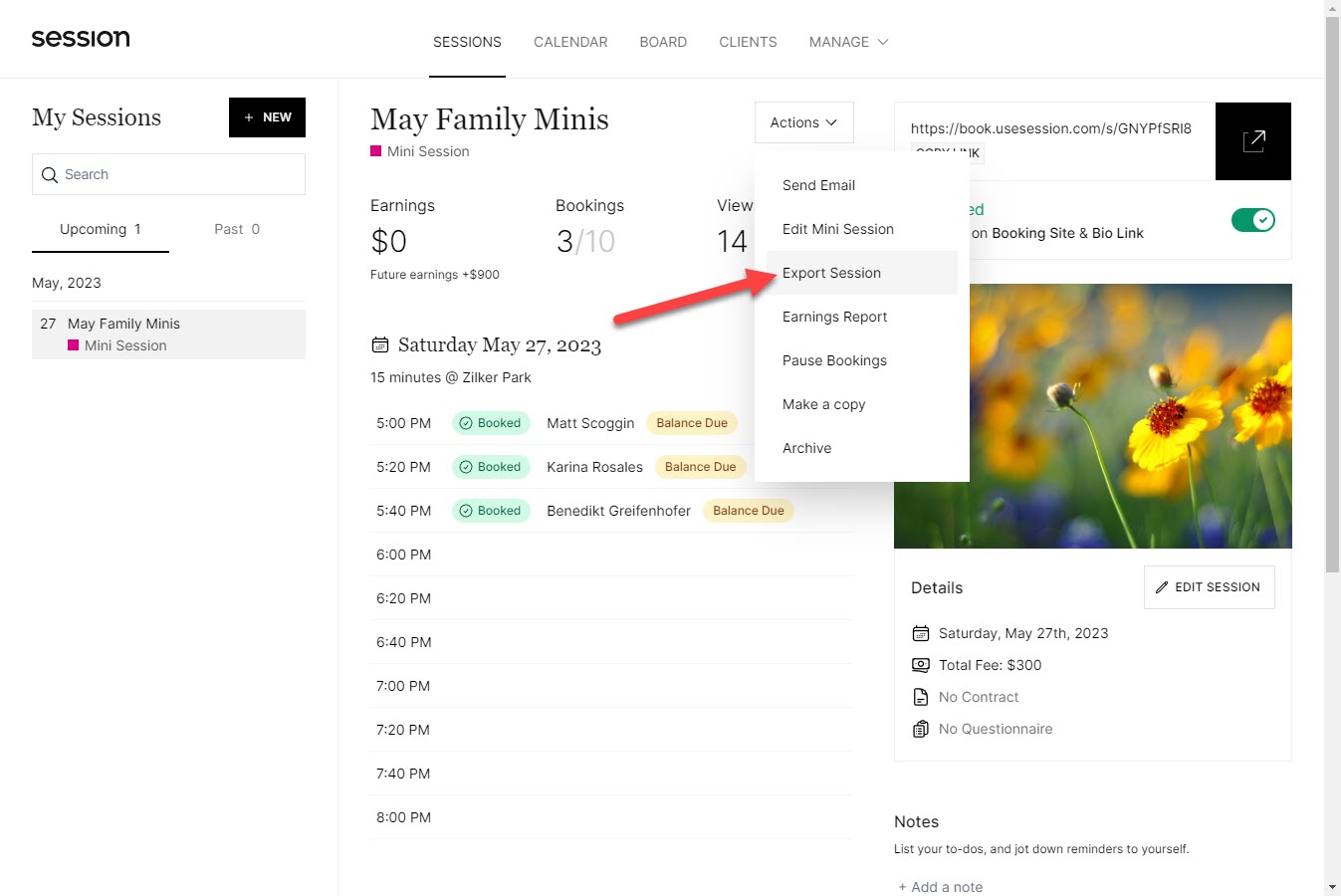
Task: Click the Booked check icon for Karina Rosales
Action: pos(466,467)
